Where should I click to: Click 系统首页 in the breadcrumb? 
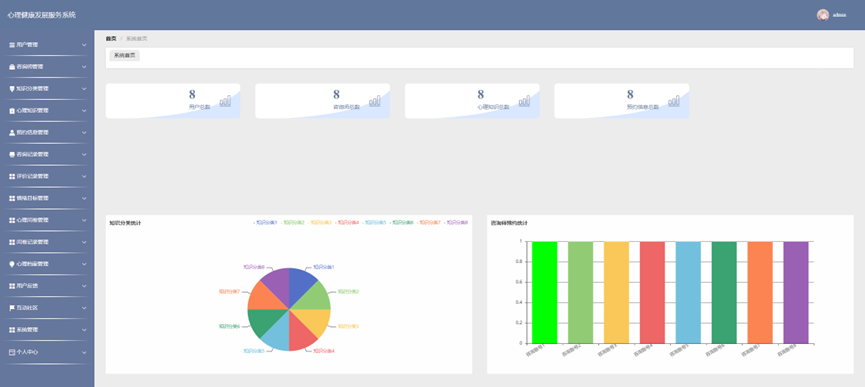tap(136, 39)
